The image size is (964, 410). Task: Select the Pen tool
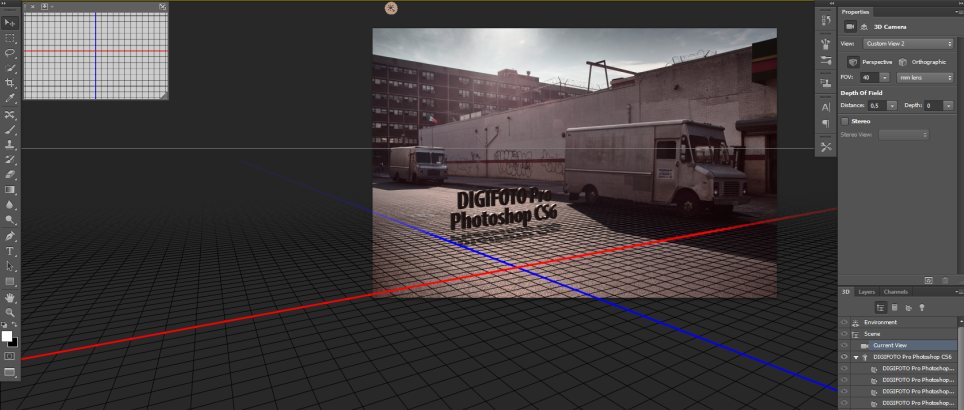point(10,237)
